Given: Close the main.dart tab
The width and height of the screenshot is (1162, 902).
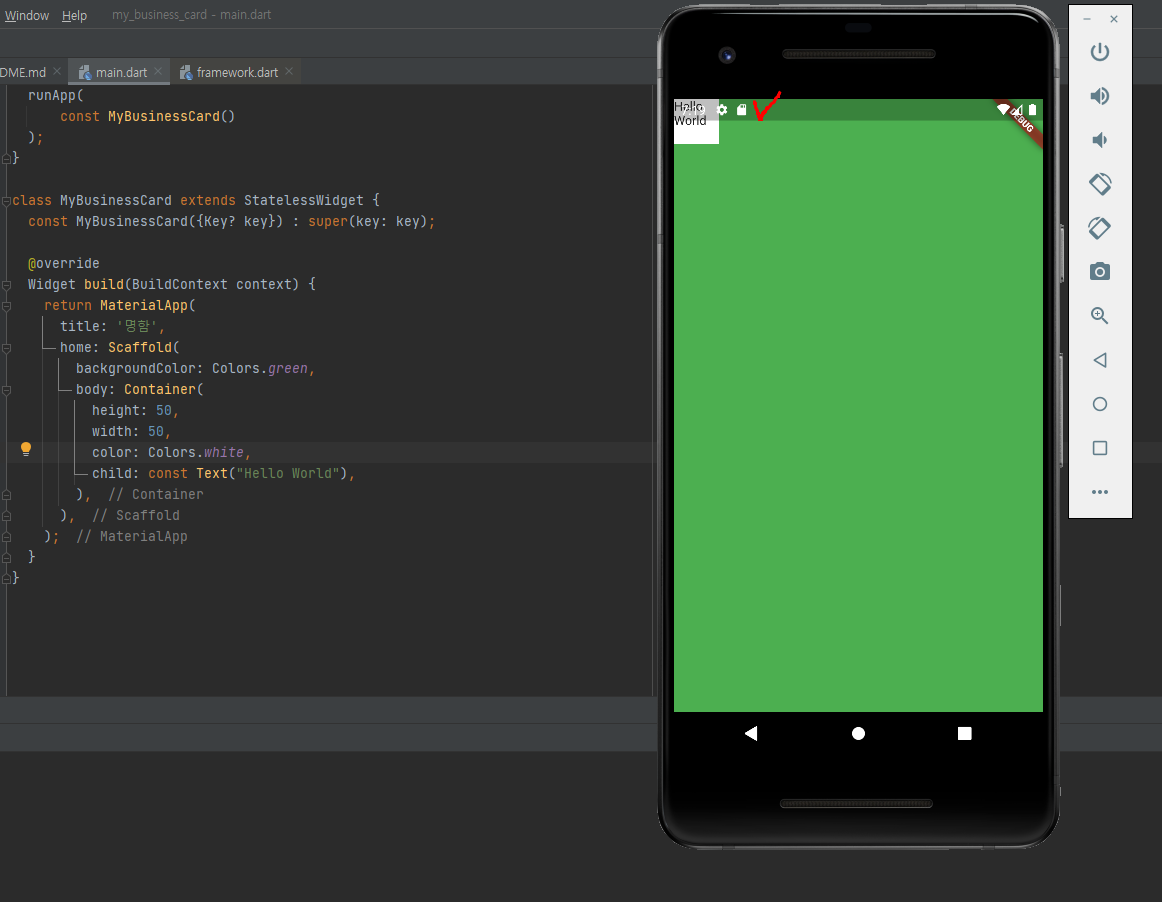Looking at the screenshot, I should click(158, 71).
